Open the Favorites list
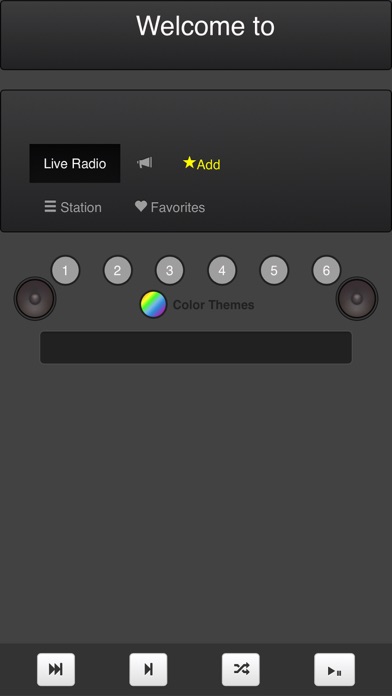The width and height of the screenshot is (392, 696). pyautogui.click(x=170, y=207)
